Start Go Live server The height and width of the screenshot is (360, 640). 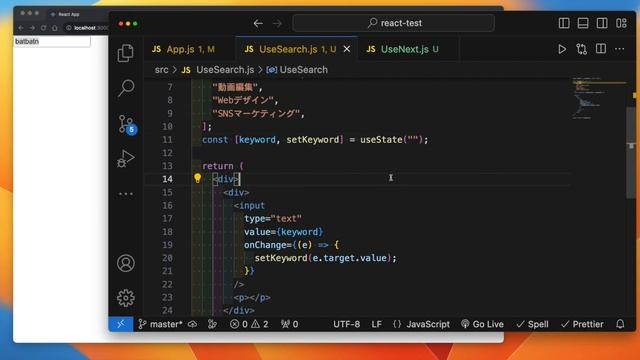point(482,324)
